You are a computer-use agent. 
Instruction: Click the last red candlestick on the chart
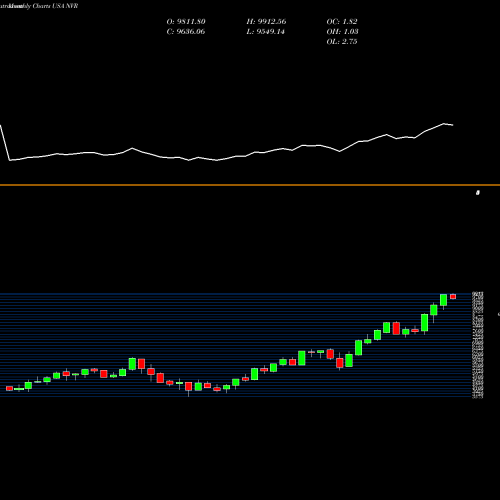coord(453,296)
